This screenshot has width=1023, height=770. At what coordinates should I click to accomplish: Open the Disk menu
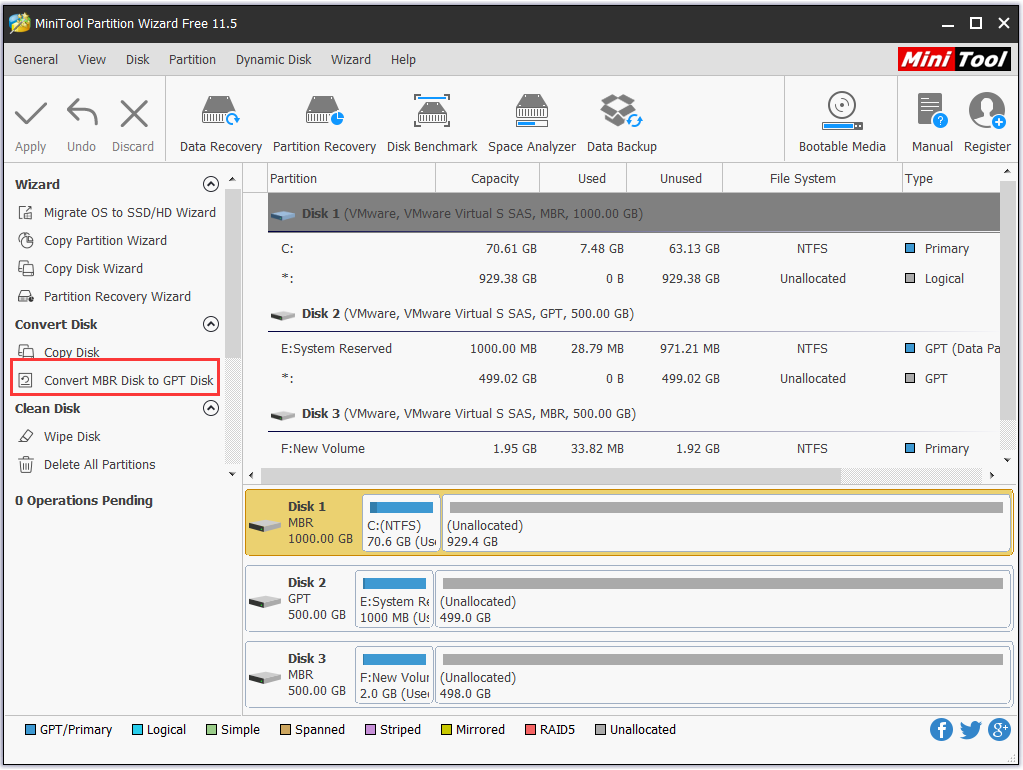[x=138, y=59]
